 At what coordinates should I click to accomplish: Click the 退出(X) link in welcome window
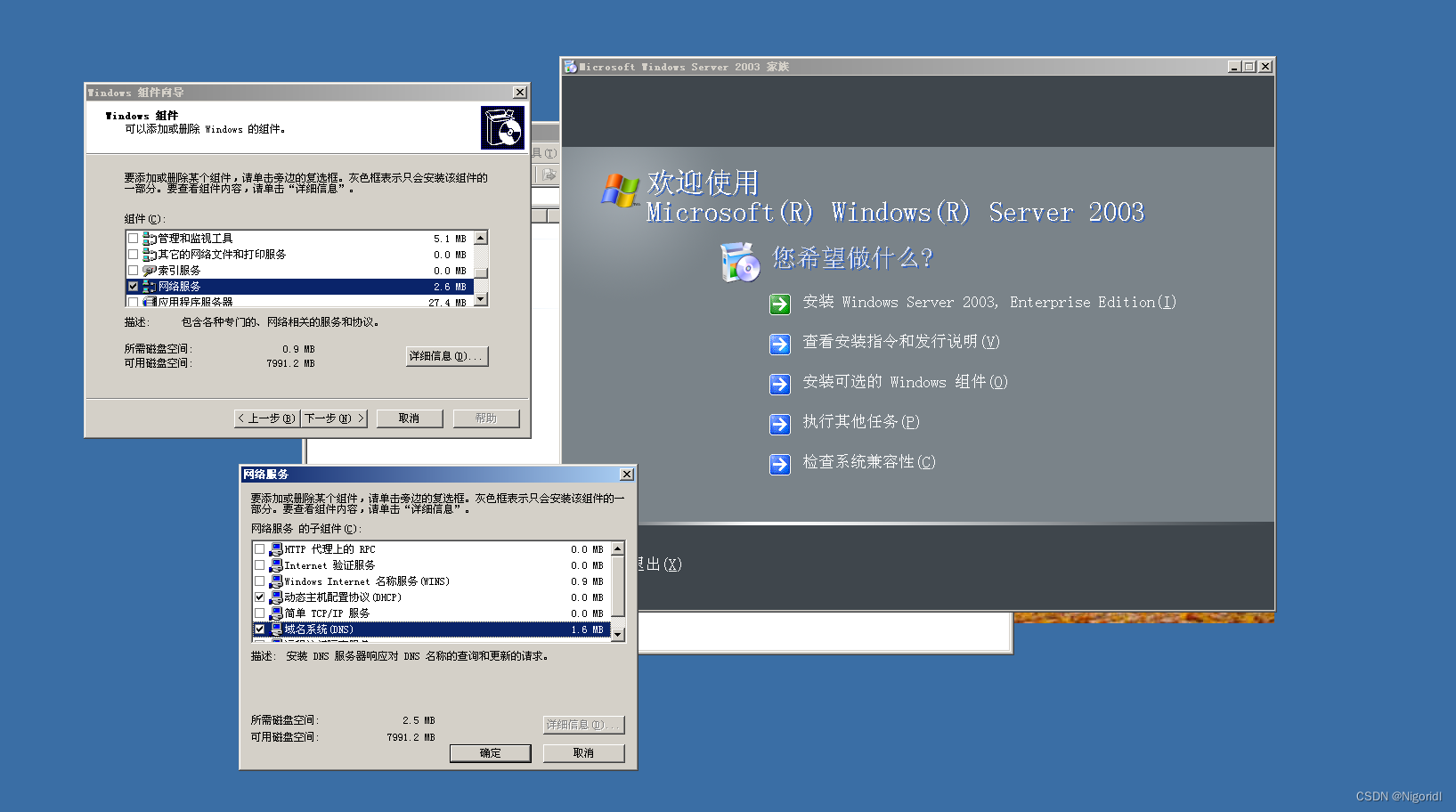pyautogui.click(x=660, y=564)
